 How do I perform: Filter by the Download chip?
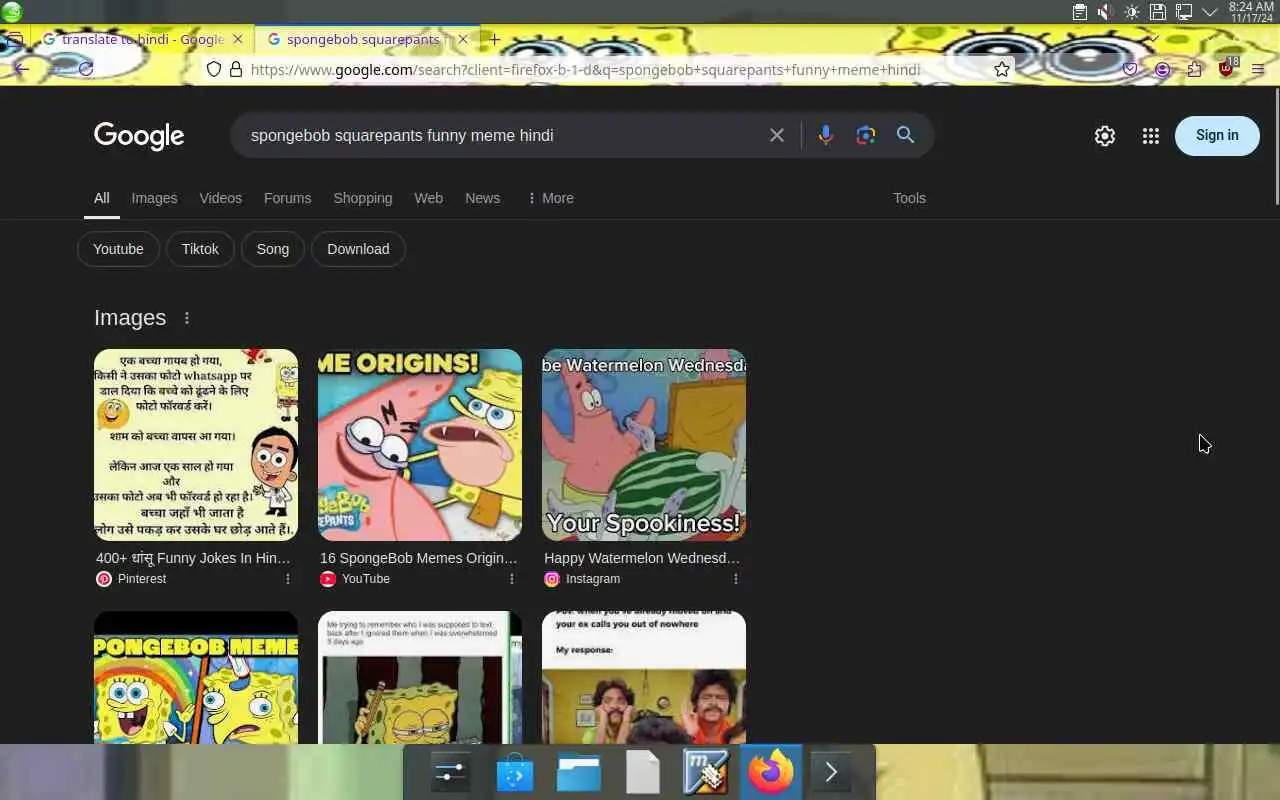click(x=358, y=249)
